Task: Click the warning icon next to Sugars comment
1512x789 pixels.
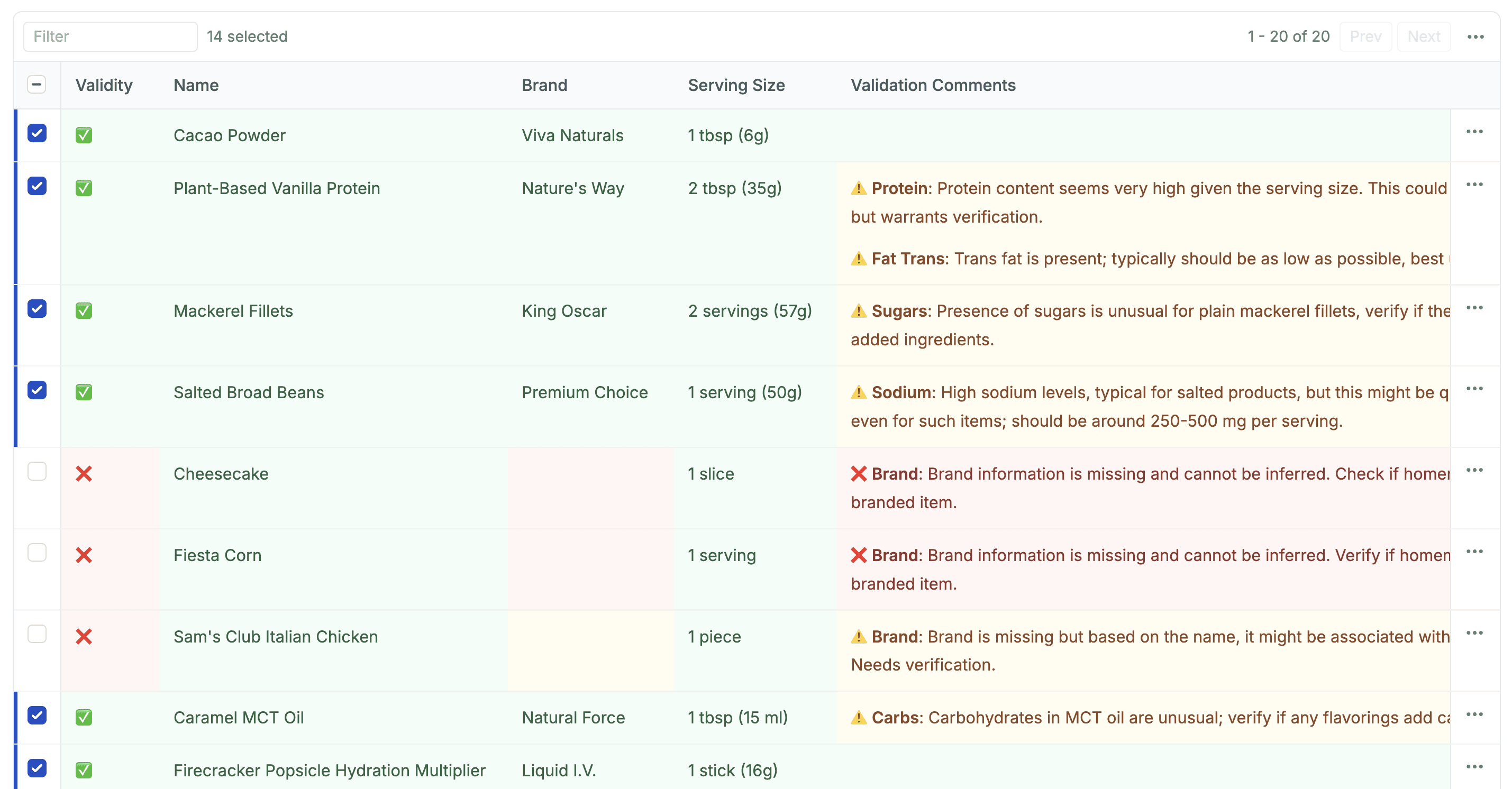Action: point(858,311)
